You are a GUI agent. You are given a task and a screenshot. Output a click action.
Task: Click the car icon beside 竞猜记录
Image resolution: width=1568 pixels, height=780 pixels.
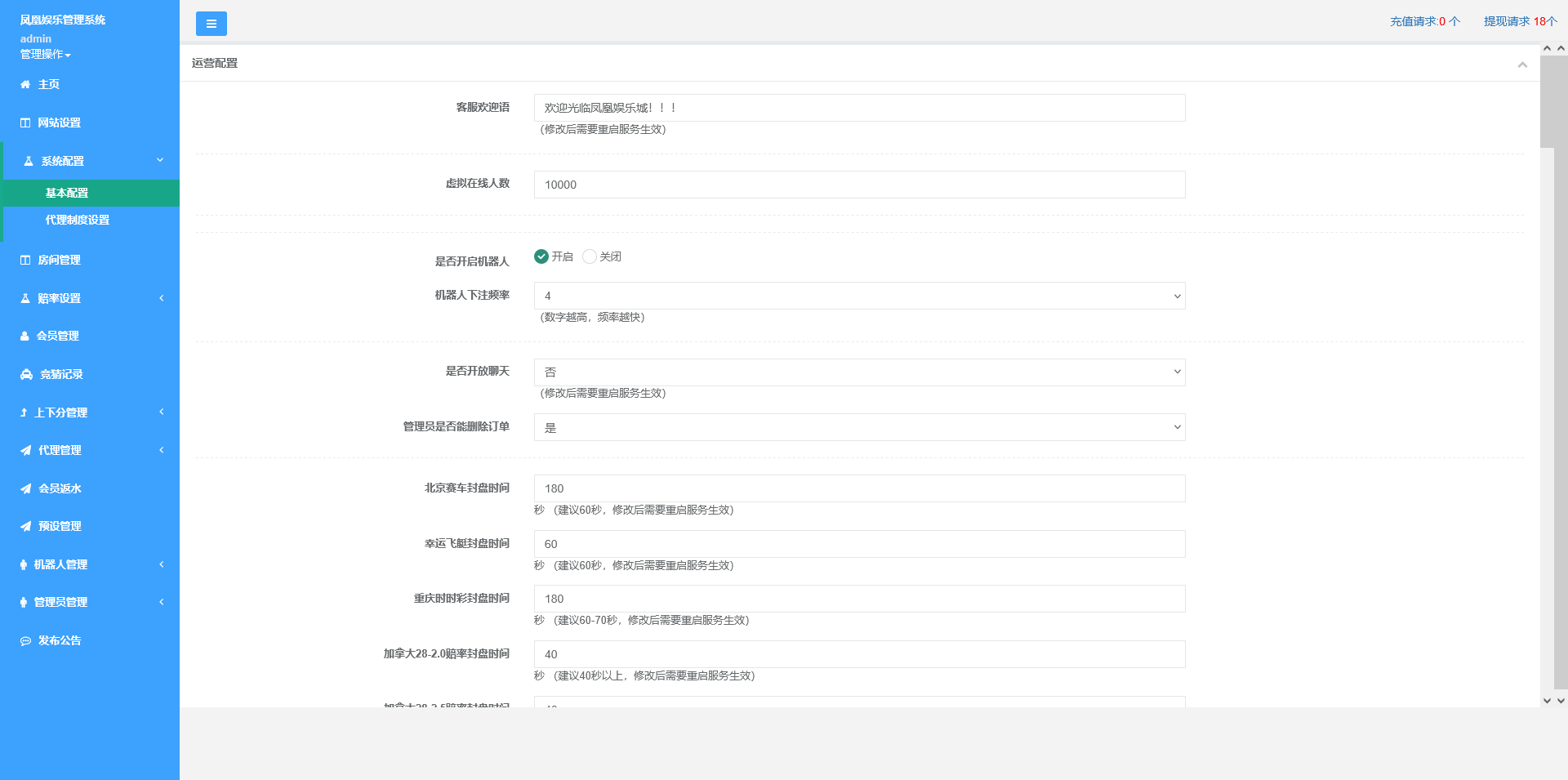click(x=26, y=374)
